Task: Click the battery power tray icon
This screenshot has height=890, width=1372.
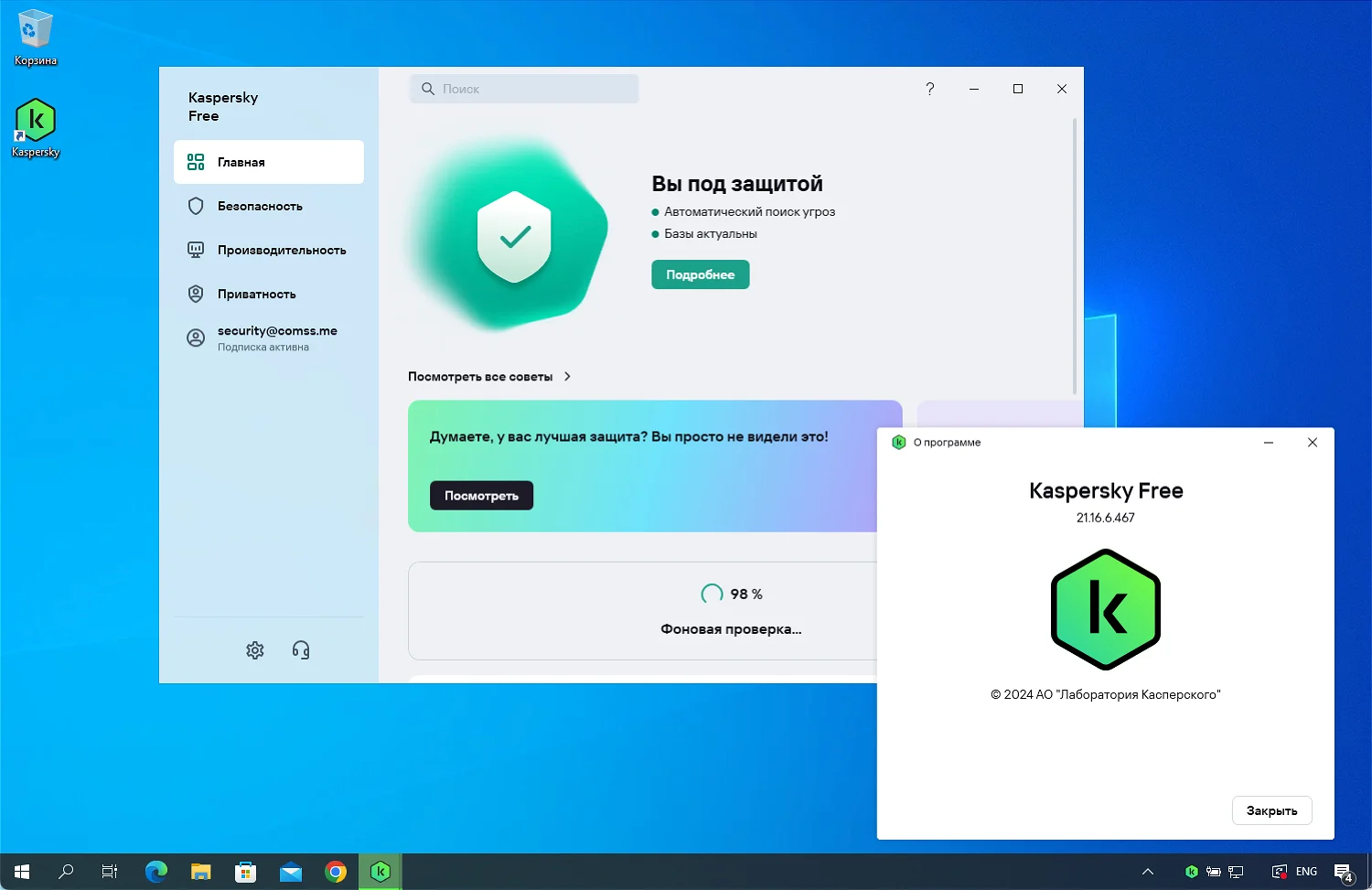Action: click(1214, 872)
